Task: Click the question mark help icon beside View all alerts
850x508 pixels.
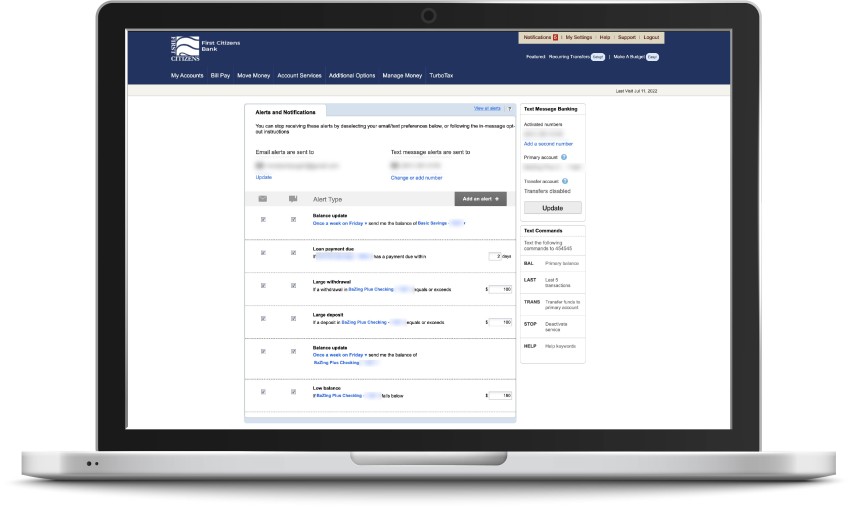Action: pos(509,108)
